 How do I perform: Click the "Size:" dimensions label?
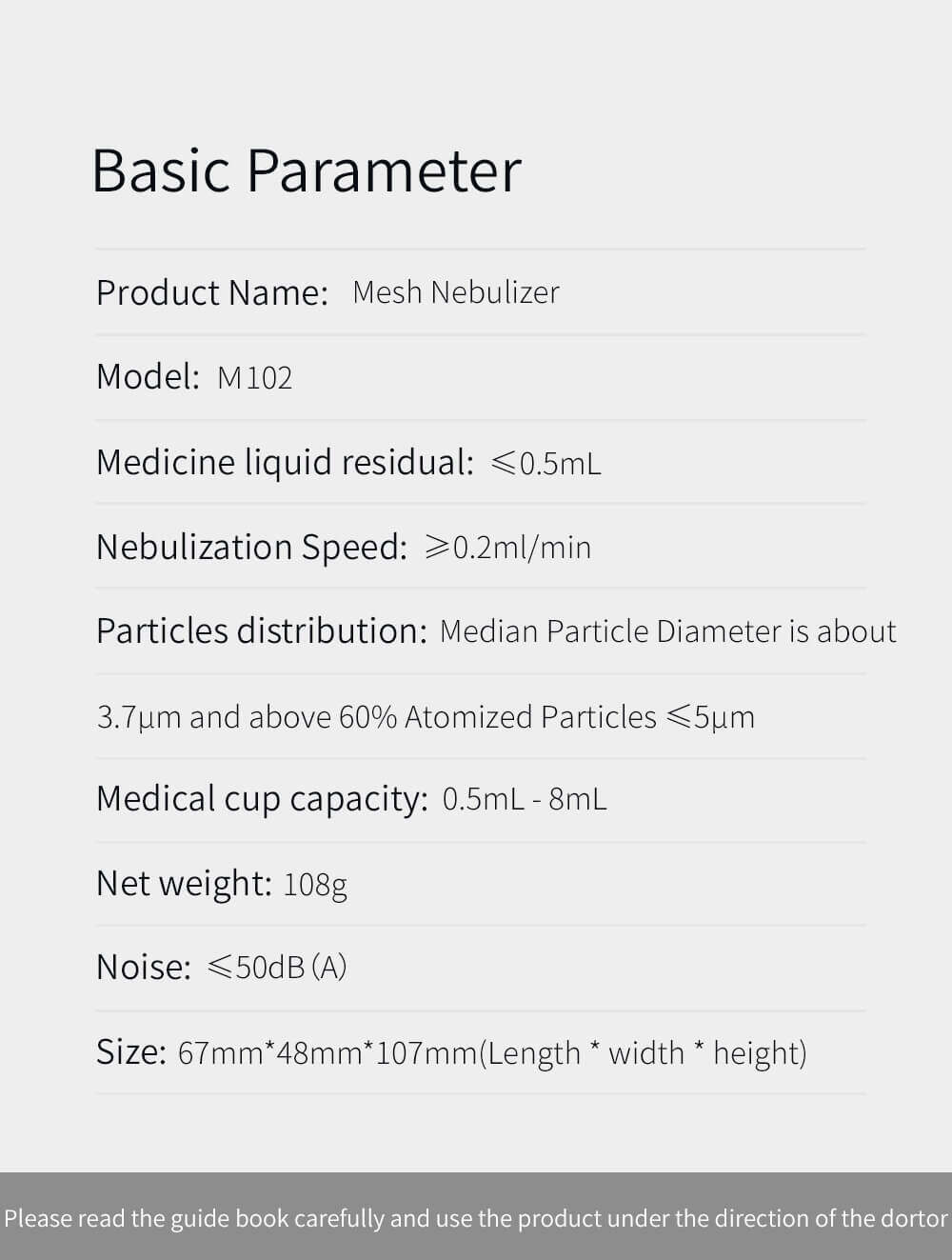pyautogui.click(x=131, y=1052)
